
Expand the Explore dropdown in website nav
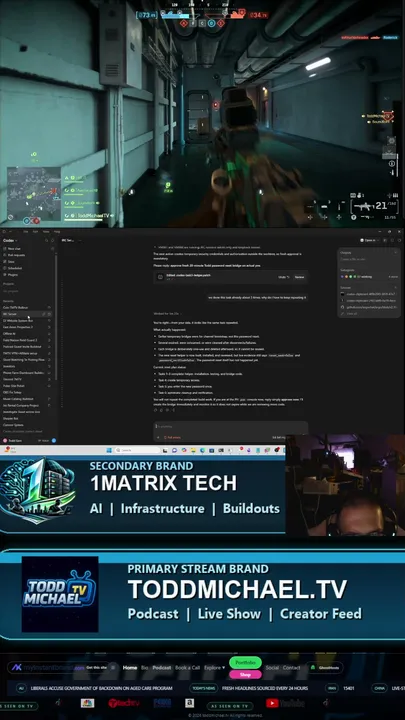215,668
